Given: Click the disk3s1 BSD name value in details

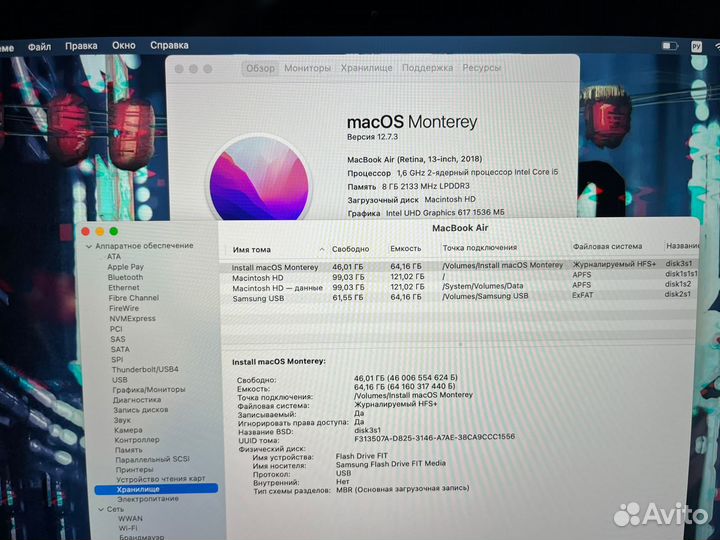Looking at the screenshot, I should [367, 431].
